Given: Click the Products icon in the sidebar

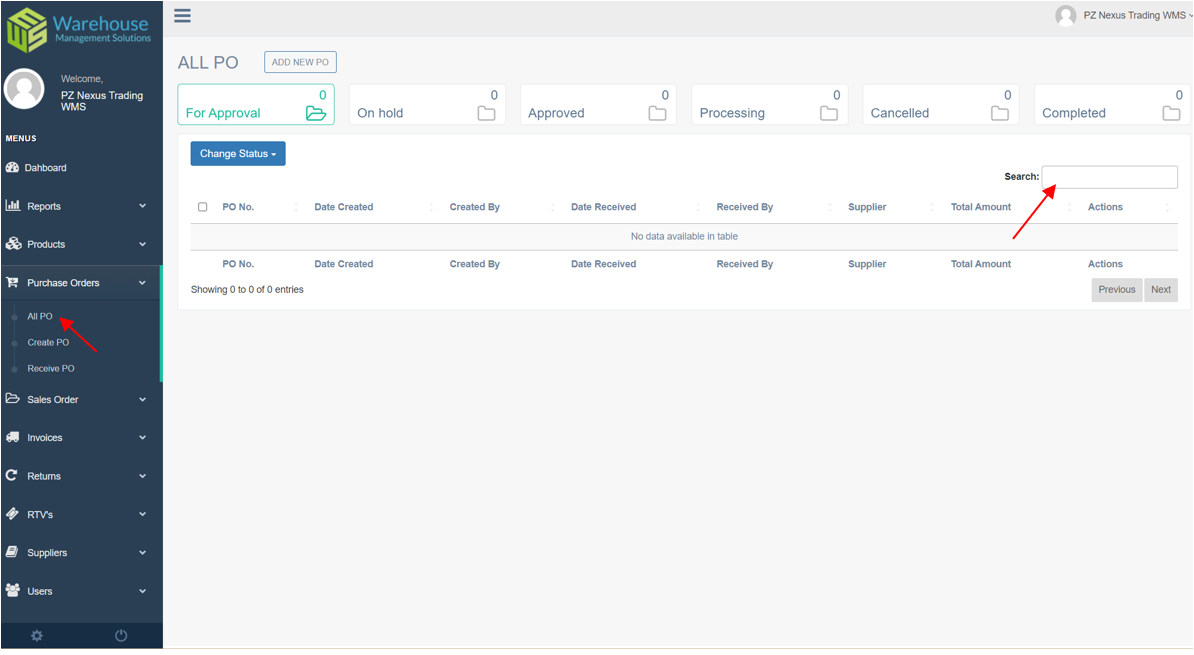Looking at the screenshot, I should point(13,243).
